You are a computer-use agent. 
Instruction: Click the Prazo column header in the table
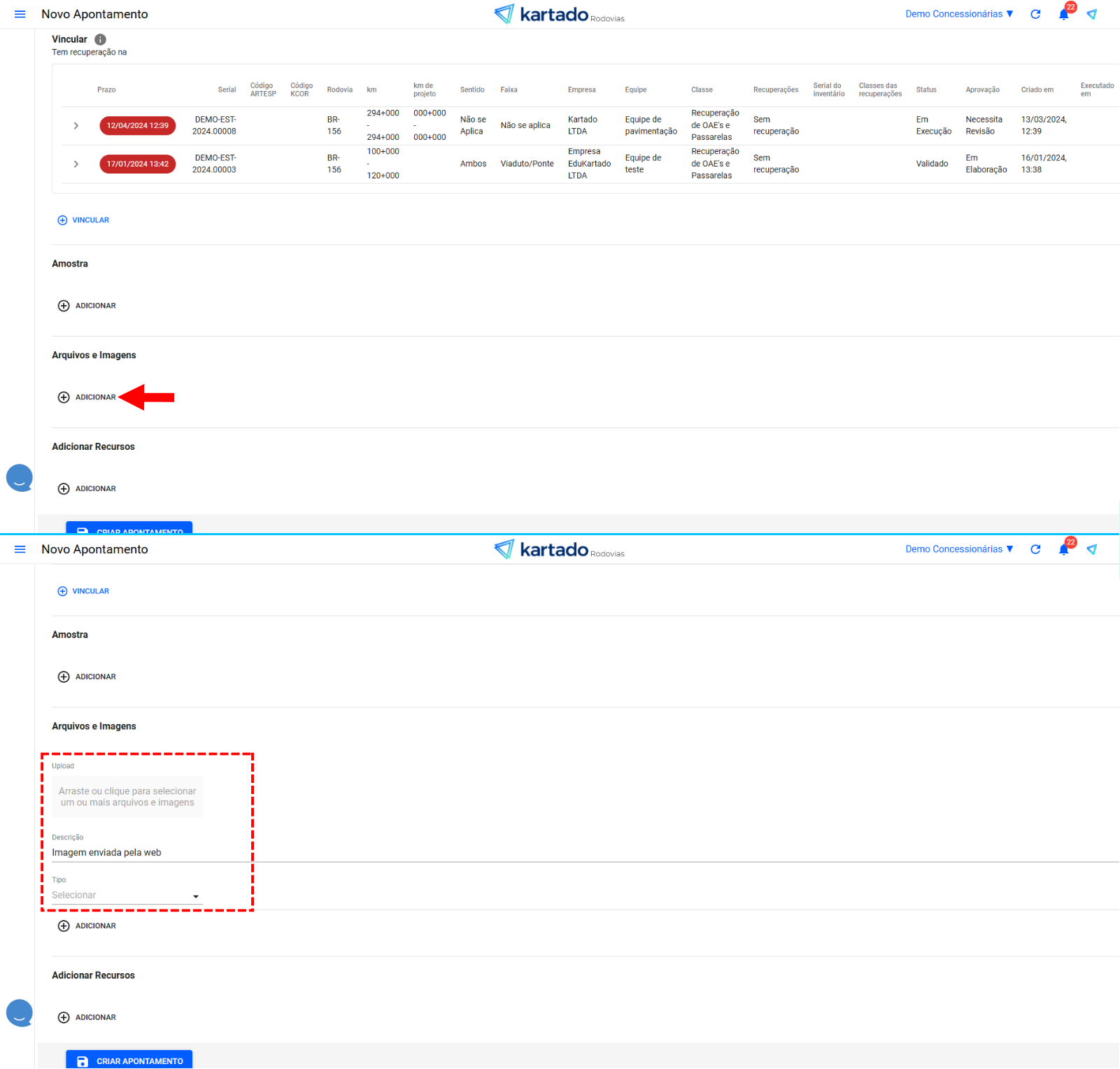(106, 90)
